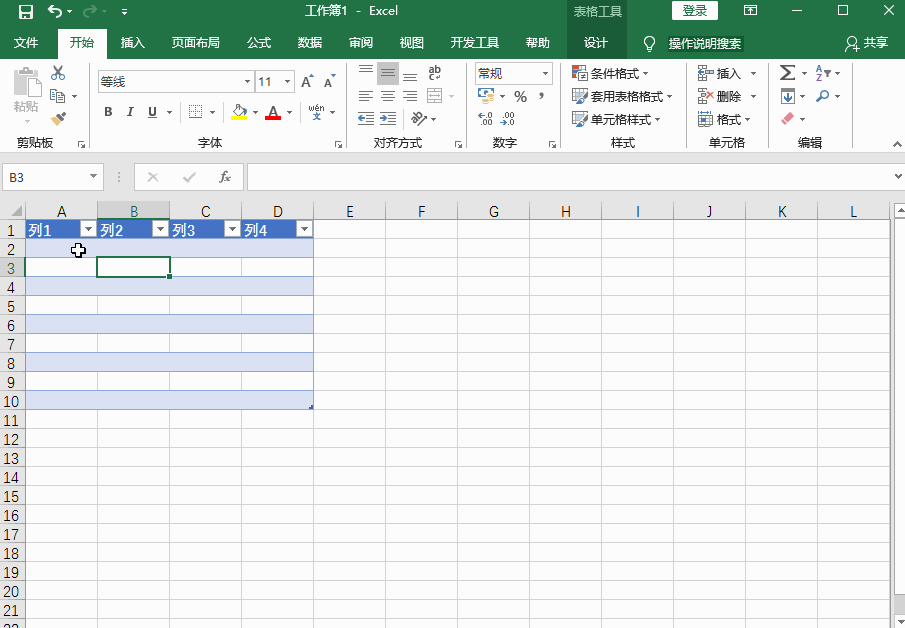Open the number format dropdown 常规
The image size is (905, 628).
(x=545, y=73)
